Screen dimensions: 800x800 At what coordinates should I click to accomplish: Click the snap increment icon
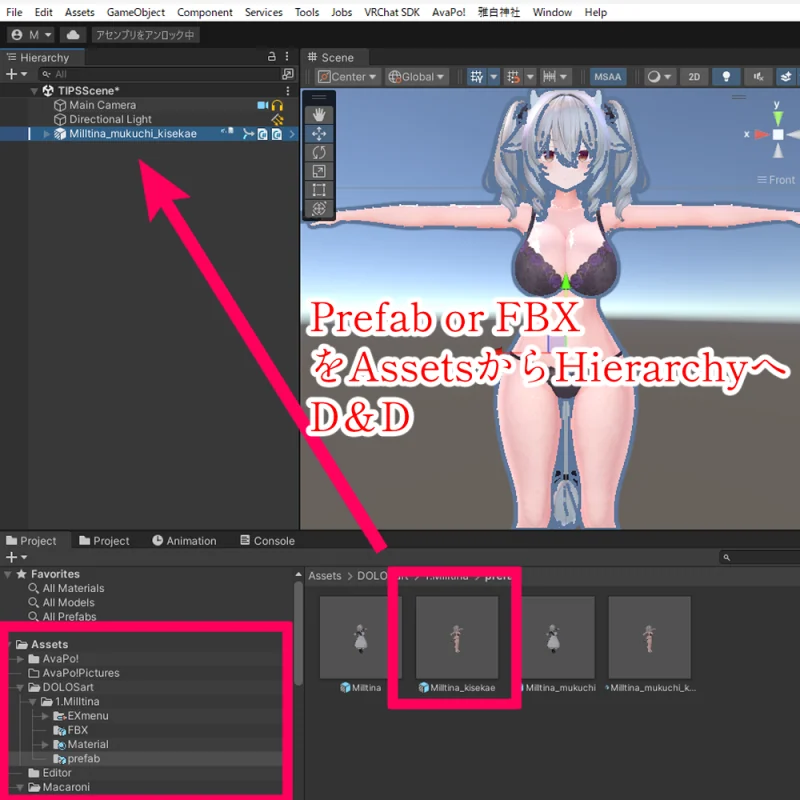(513, 77)
